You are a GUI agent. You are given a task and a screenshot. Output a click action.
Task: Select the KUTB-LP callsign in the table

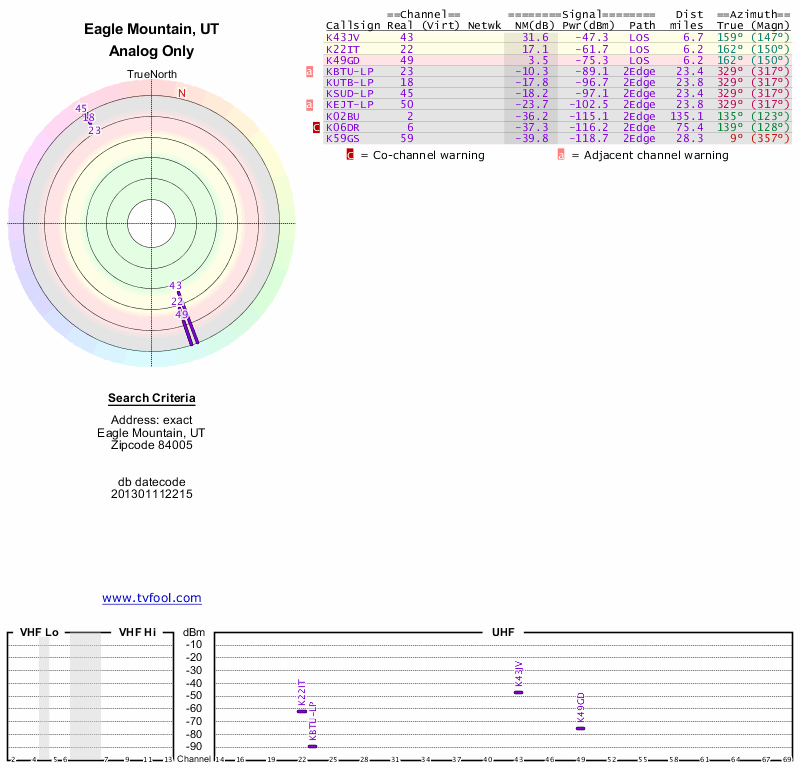(x=349, y=83)
